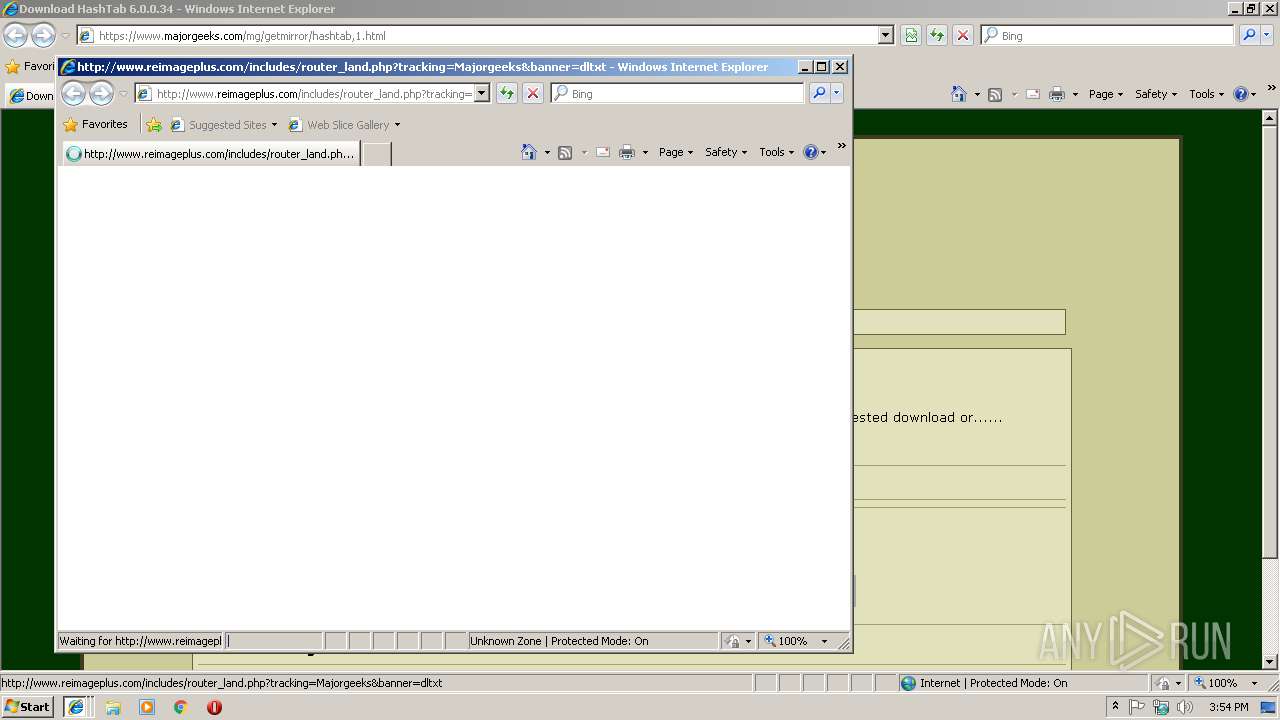Click Add to Favorites Bar star icon

click(x=154, y=125)
